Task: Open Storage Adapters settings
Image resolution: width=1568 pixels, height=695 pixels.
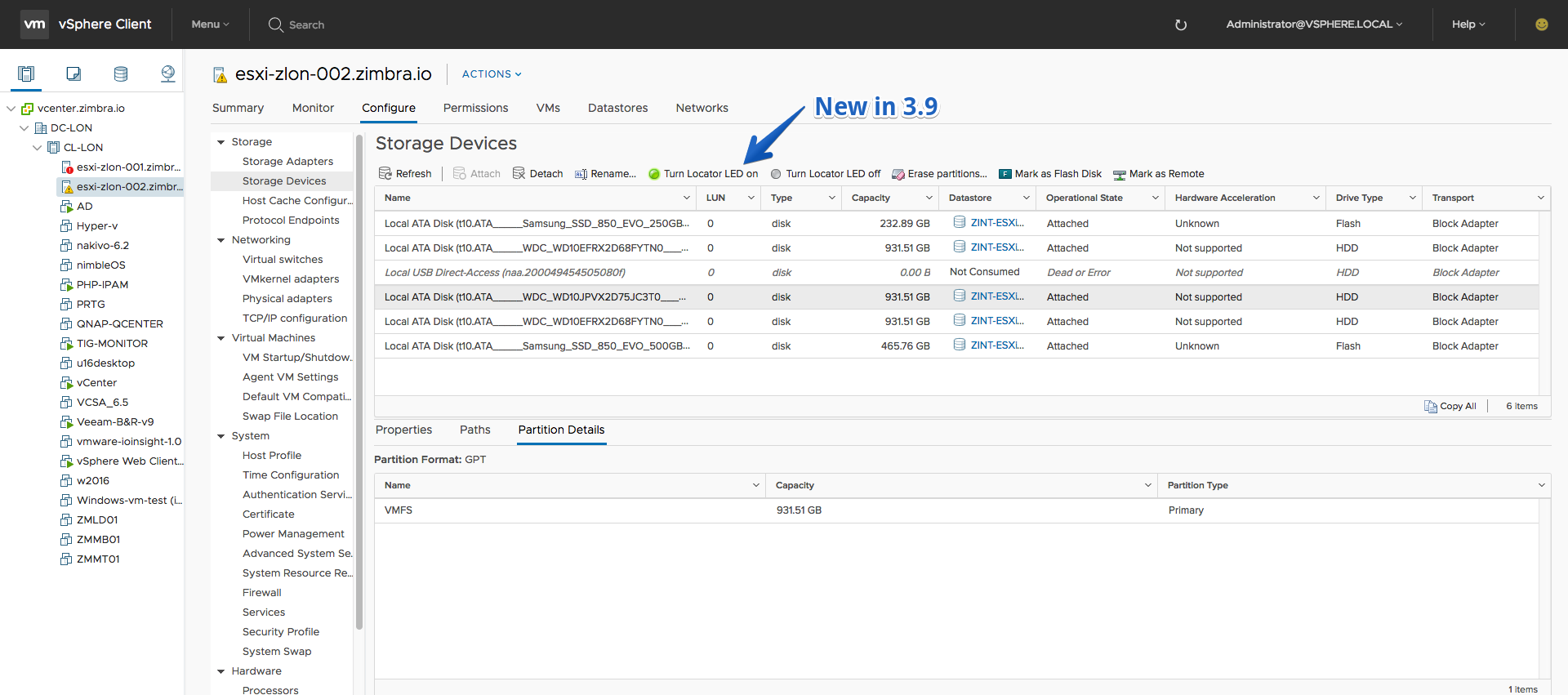Action: [287, 162]
